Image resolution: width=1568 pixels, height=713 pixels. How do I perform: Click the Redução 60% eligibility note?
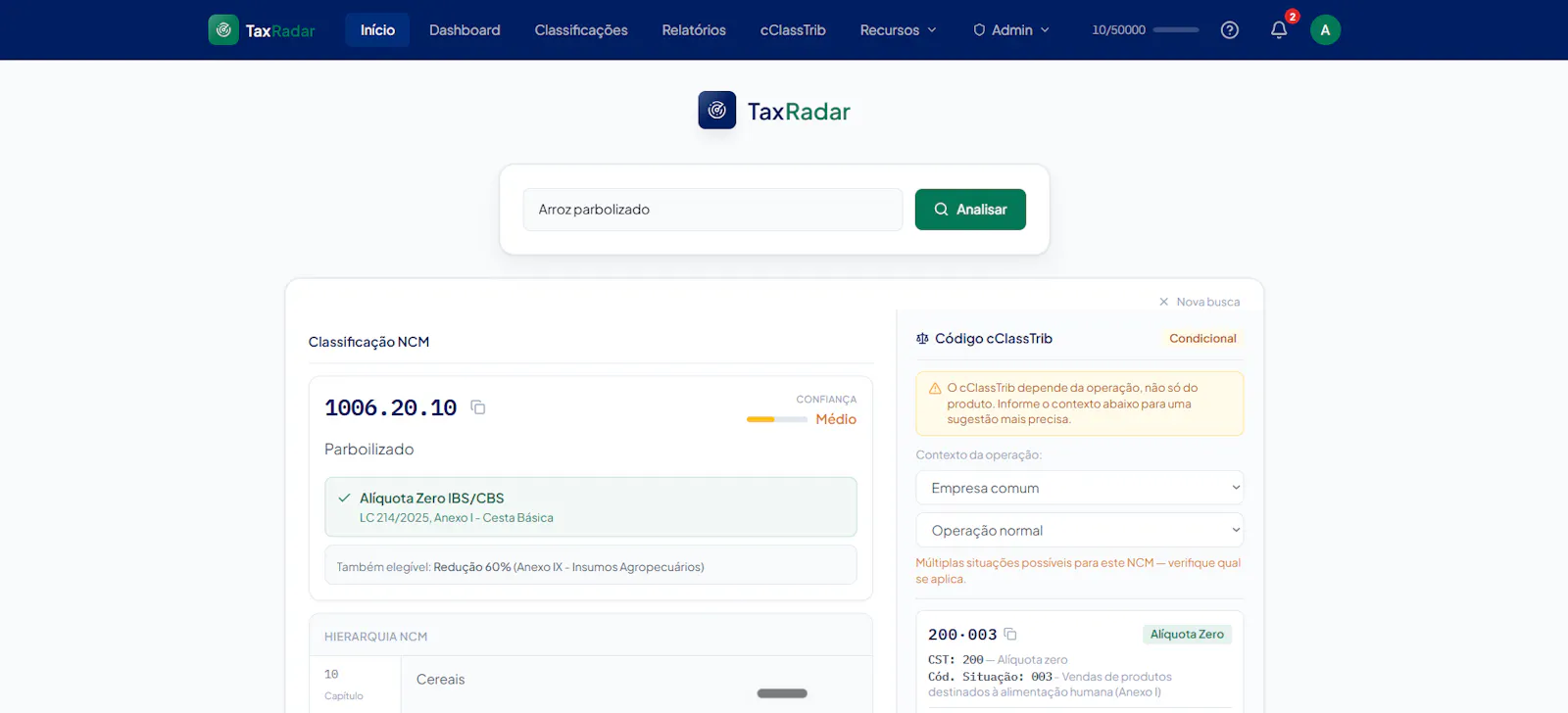(x=591, y=566)
